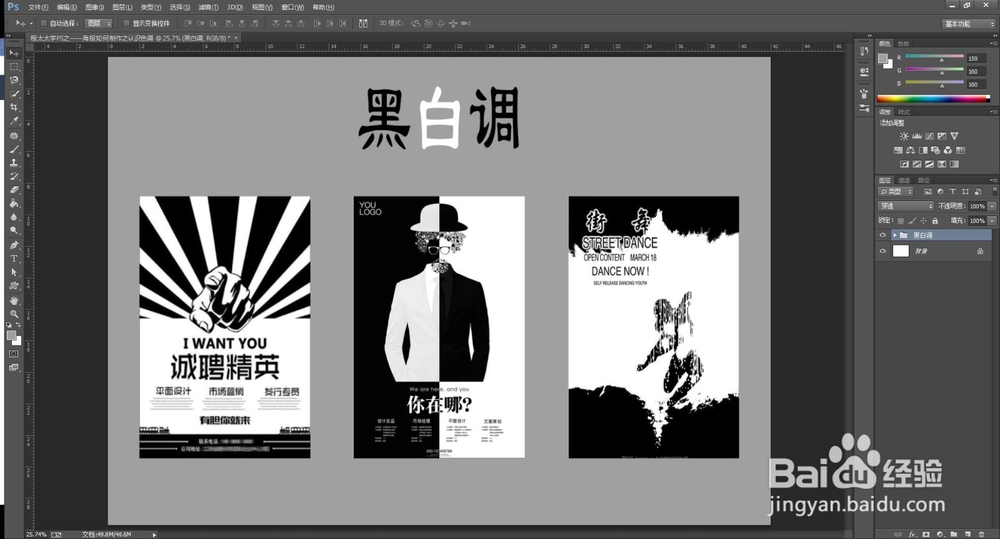Open the 图像 menu
Screen dimensions: 1000x539
point(94,7)
